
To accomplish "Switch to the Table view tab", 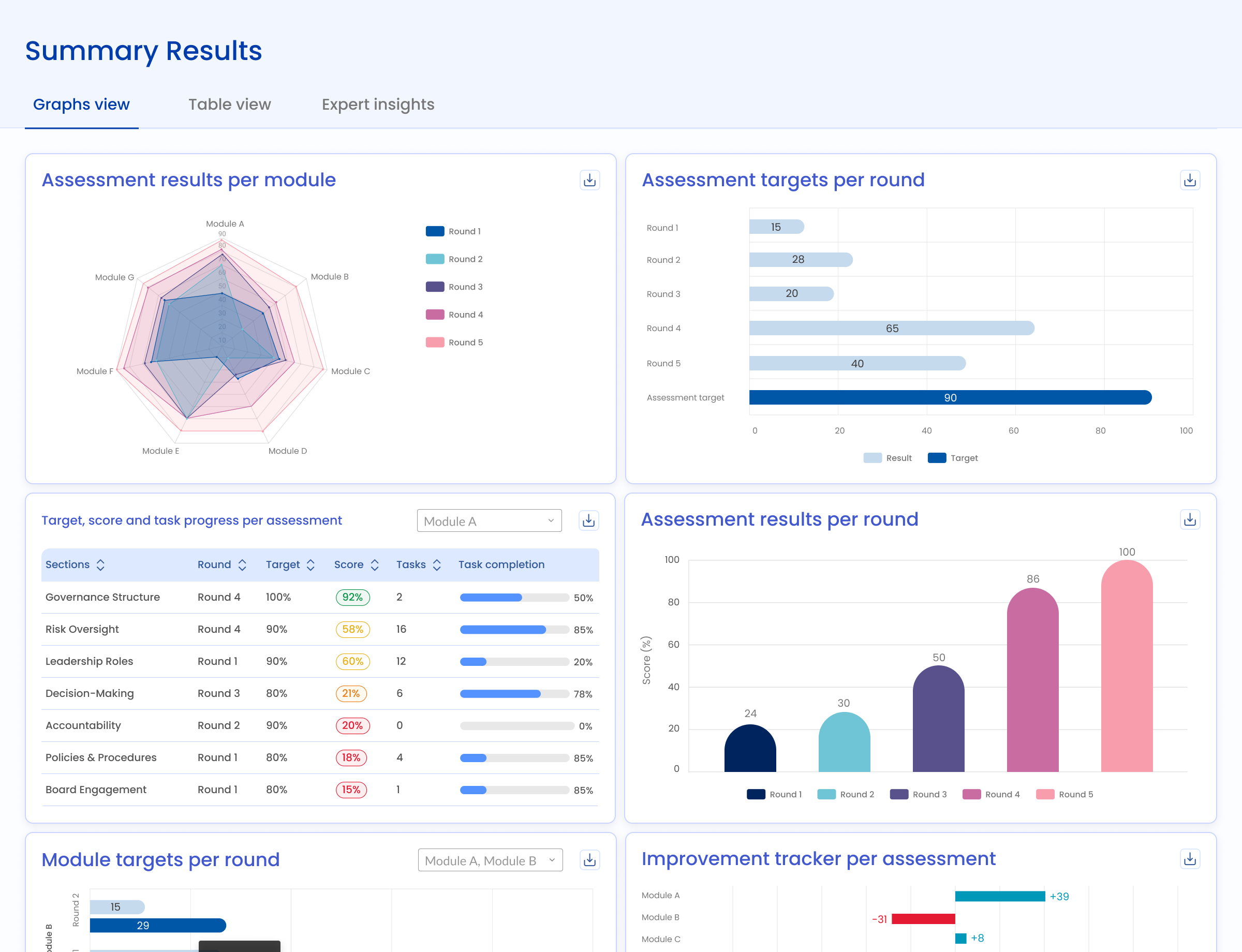I will point(230,105).
